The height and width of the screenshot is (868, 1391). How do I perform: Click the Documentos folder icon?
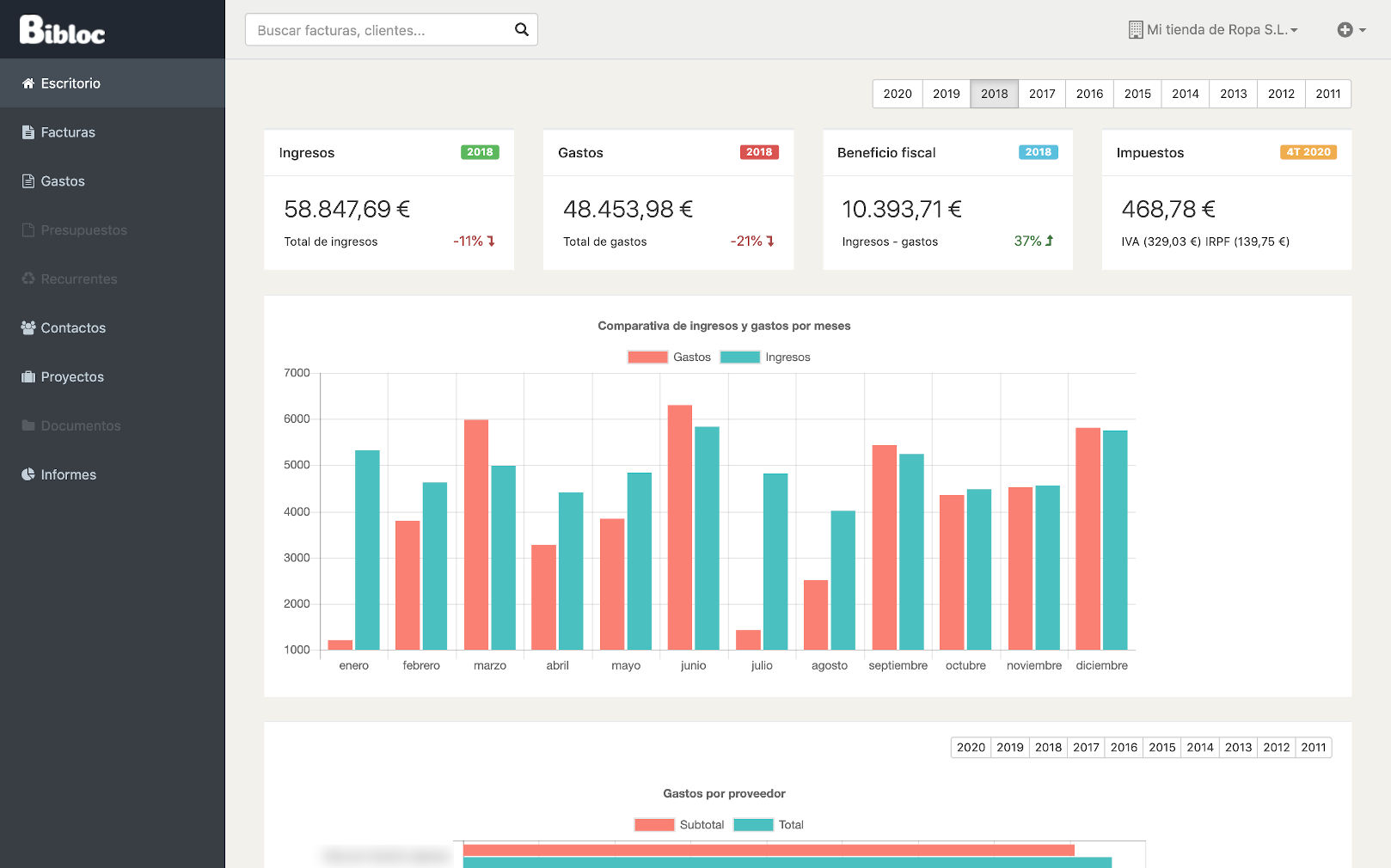click(28, 425)
